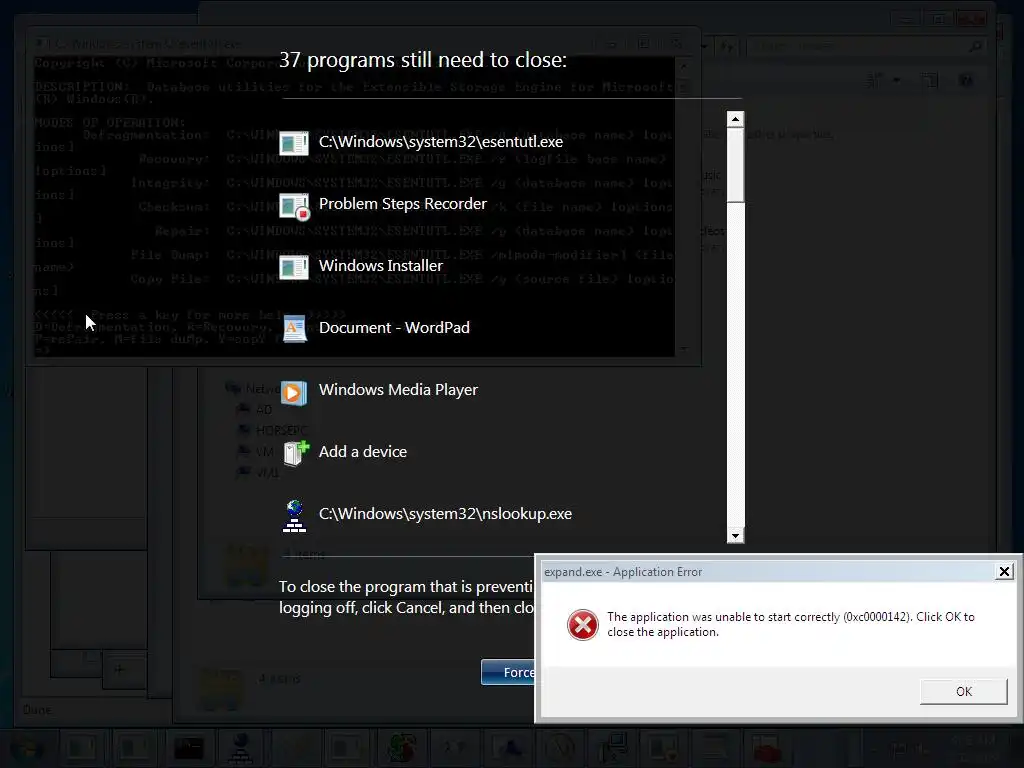Image resolution: width=1024 pixels, height=768 pixels.
Task: Click the nslookup.exe globe icon in list
Action: [x=294, y=516]
